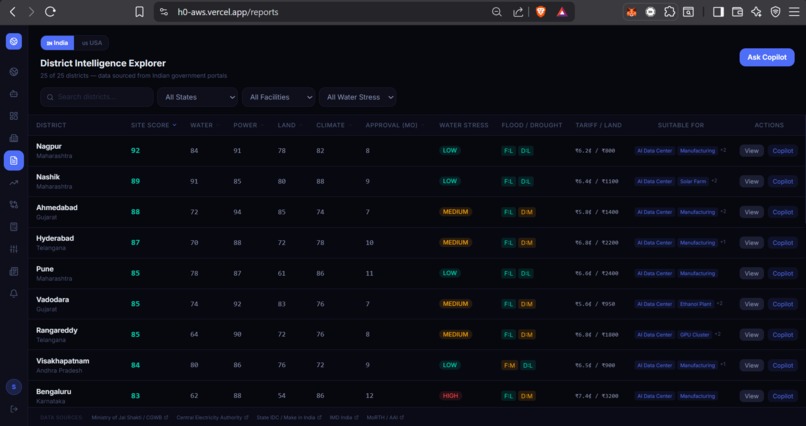
Task: Switch country to India
Action: [x=57, y=43]
